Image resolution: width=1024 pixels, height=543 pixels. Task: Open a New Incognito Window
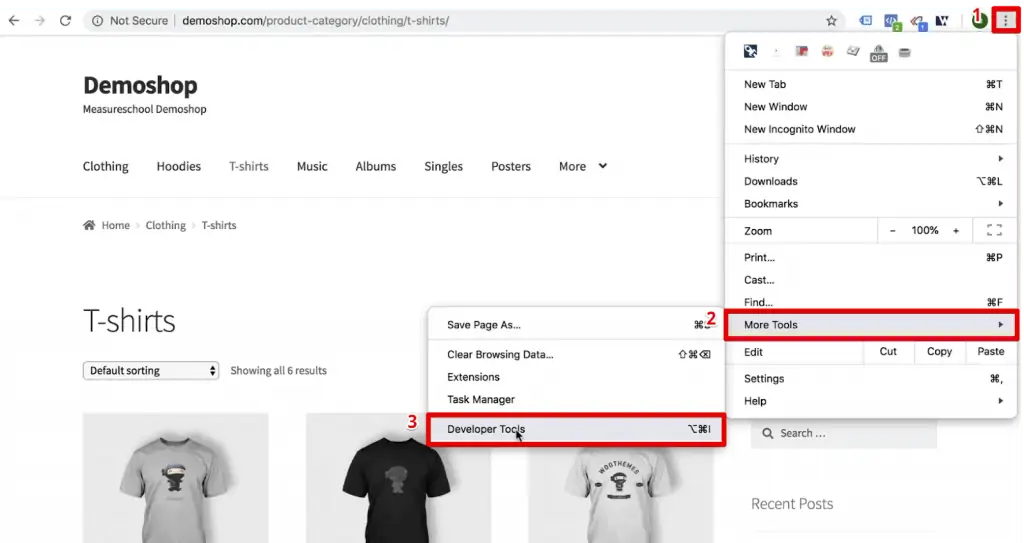click(x=871, y=129)
